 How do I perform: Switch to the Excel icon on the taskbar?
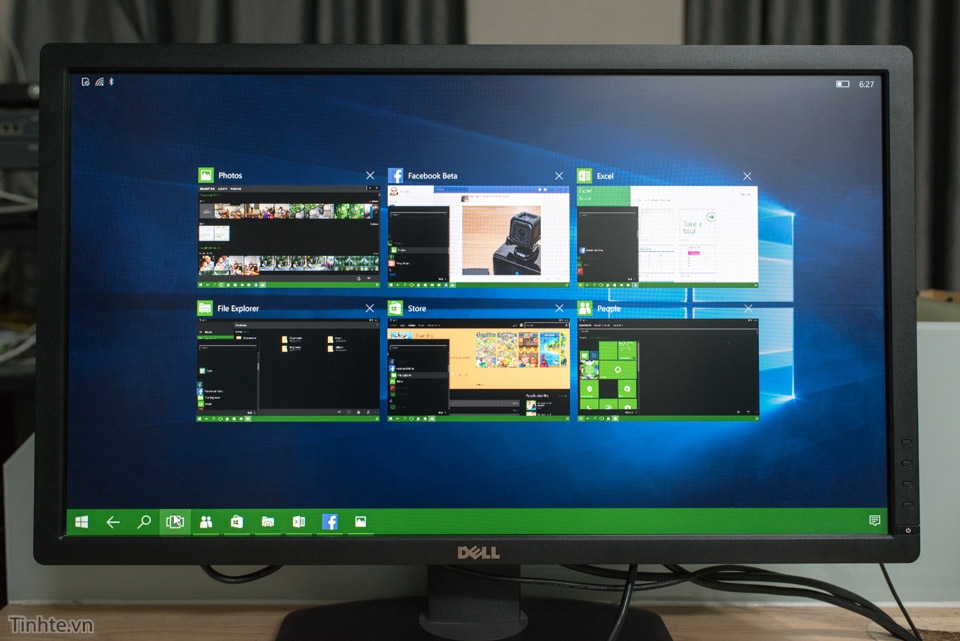click(299, 522)
